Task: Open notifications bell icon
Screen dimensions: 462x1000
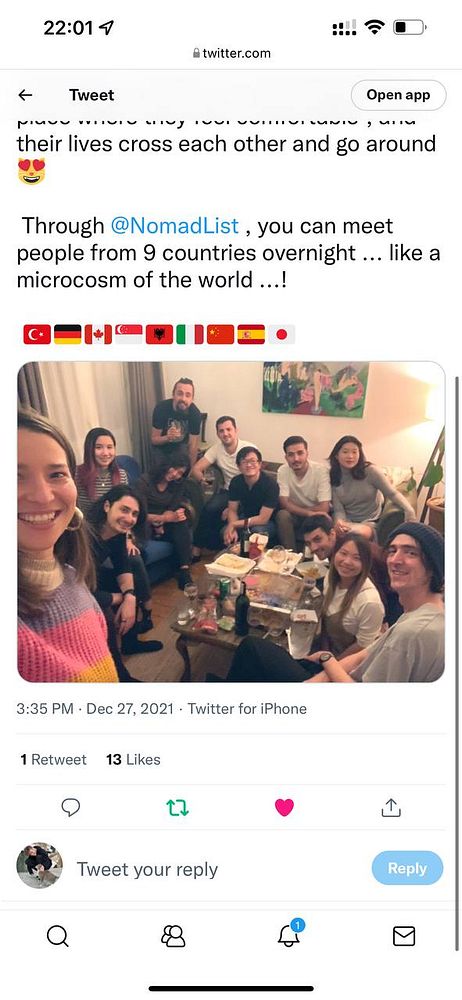Action: (289, 935)
